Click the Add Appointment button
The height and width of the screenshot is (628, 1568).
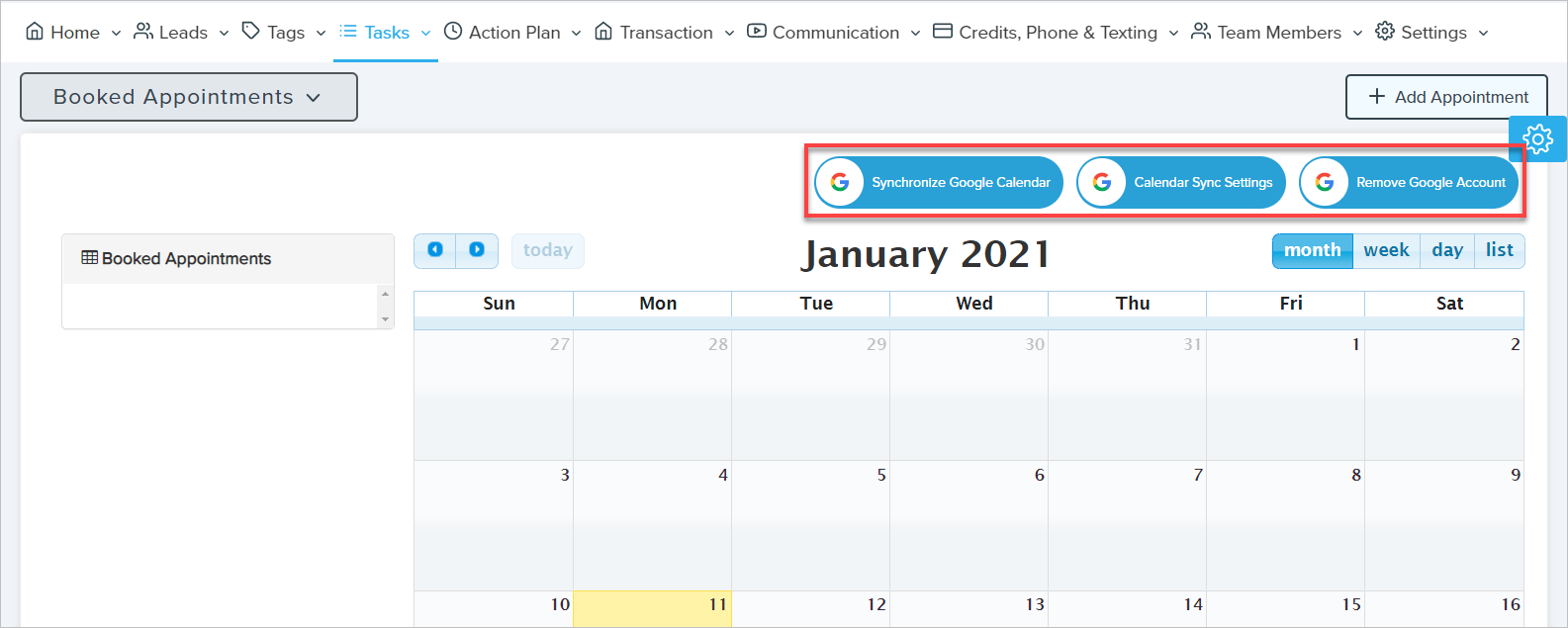(x=1446, y=97)
